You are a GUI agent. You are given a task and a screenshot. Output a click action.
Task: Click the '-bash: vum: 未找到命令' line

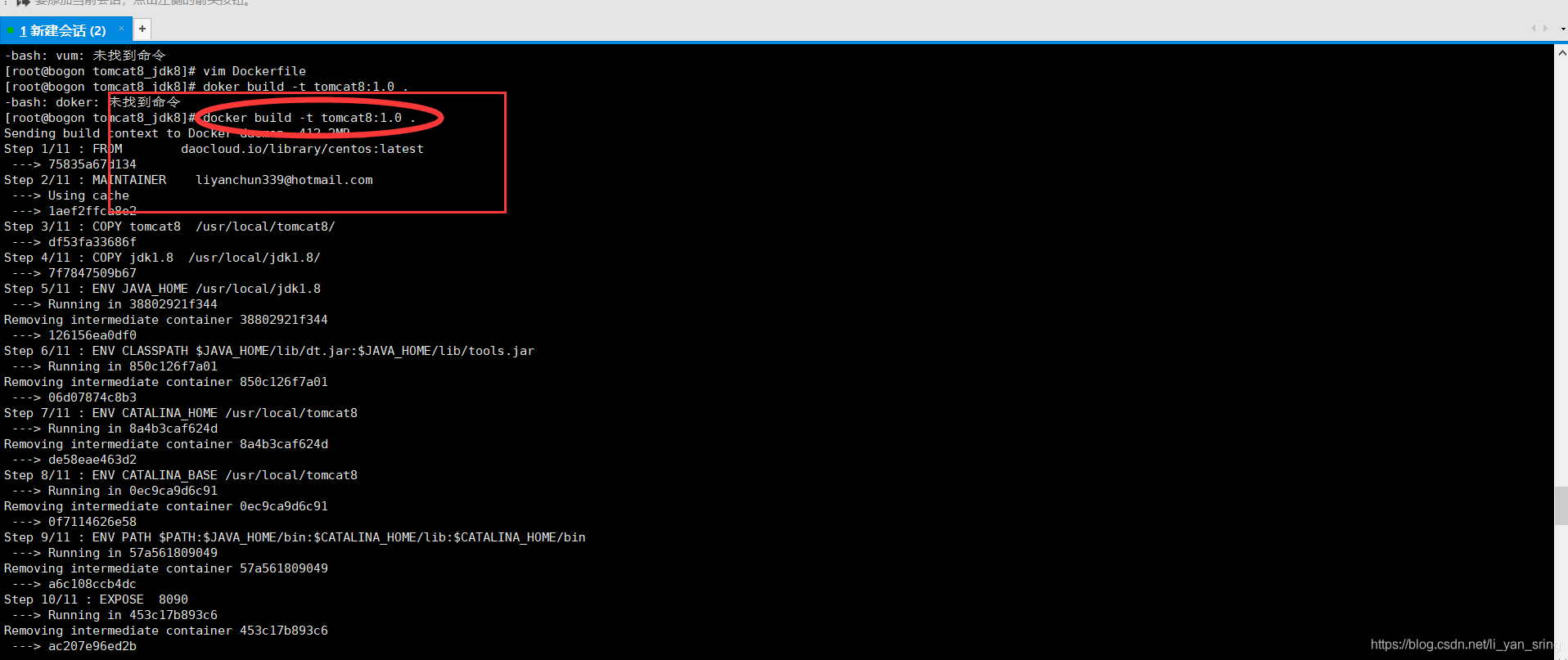[x=85, y=56]
